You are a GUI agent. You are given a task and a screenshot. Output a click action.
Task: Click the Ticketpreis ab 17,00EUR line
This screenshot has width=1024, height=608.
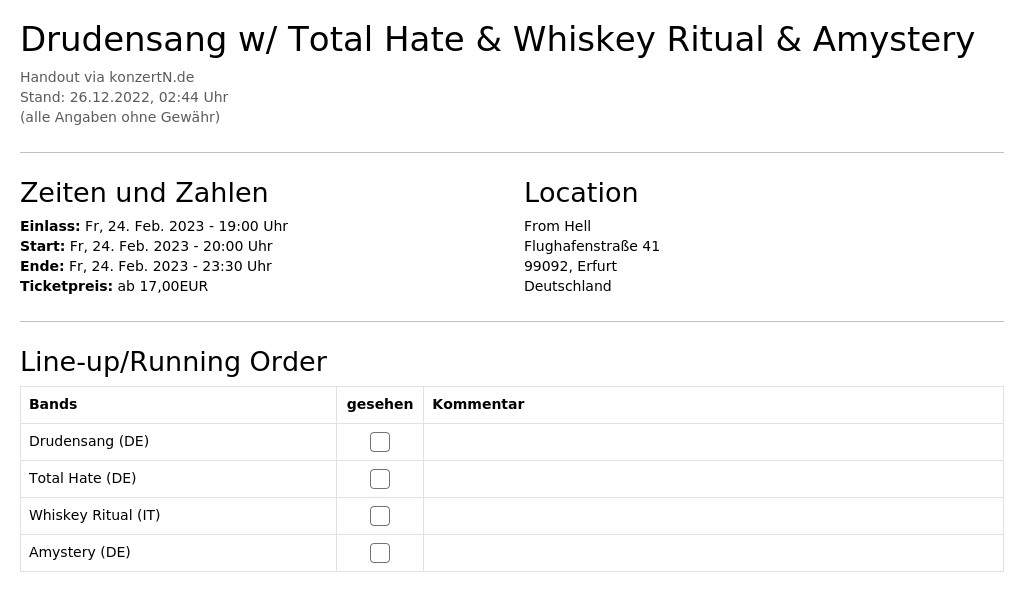114,286
